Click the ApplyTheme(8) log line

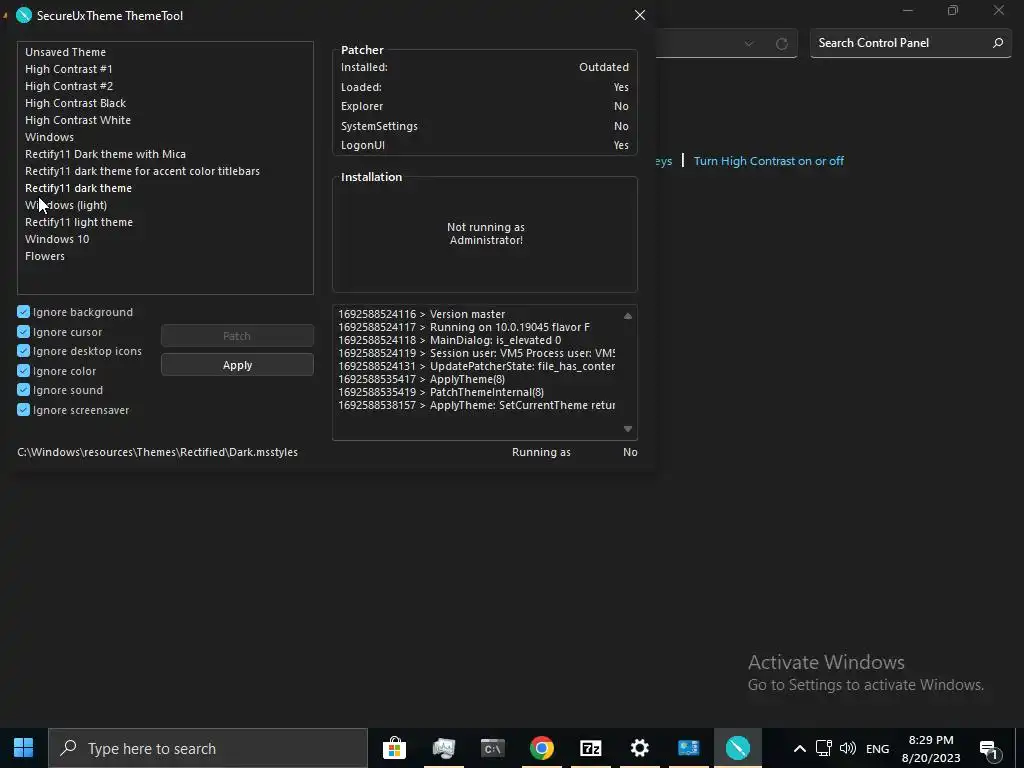coord(421,379)
